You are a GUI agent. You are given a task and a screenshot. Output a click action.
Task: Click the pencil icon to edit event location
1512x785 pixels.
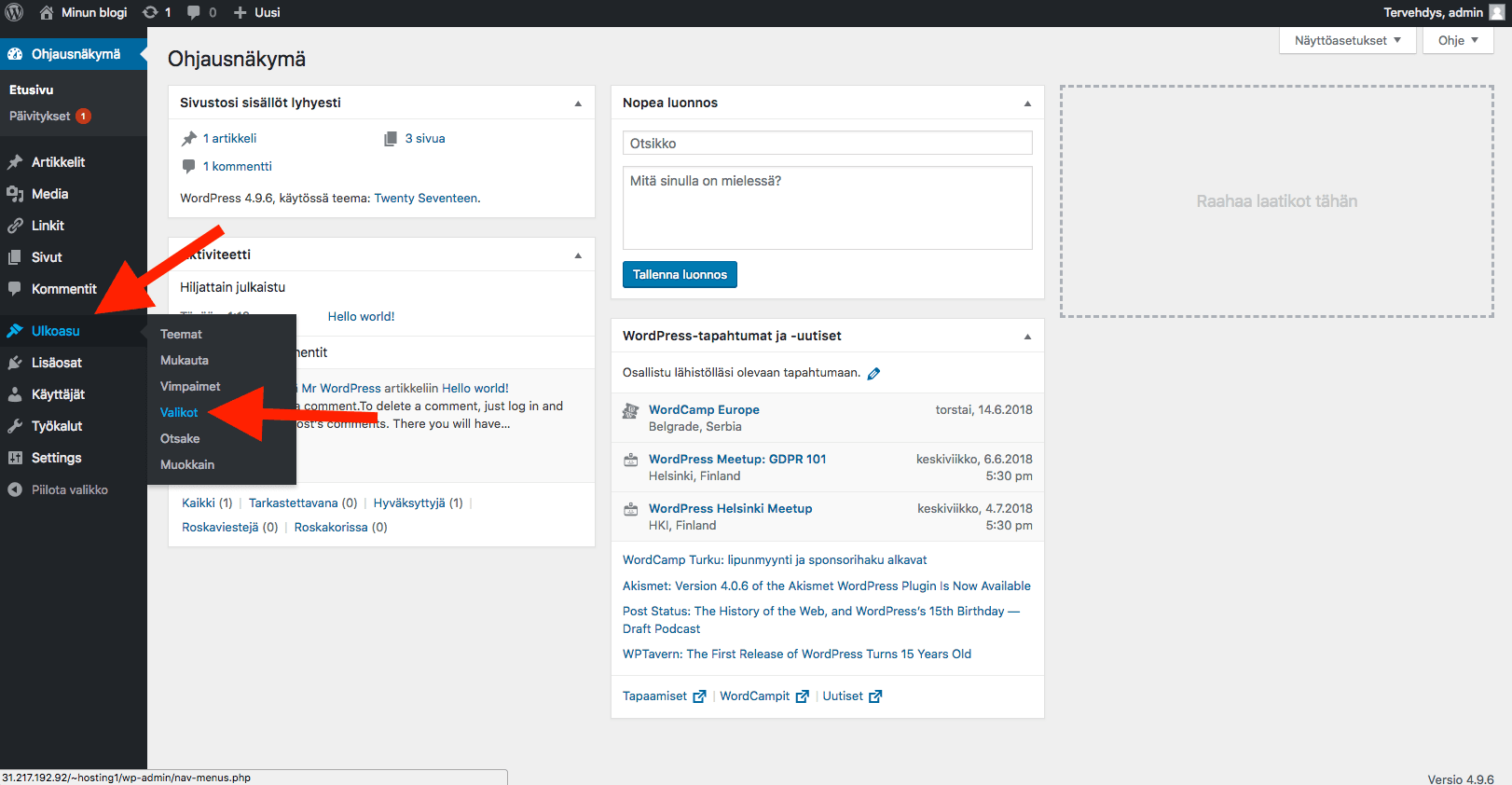click(x=873, y=373)
